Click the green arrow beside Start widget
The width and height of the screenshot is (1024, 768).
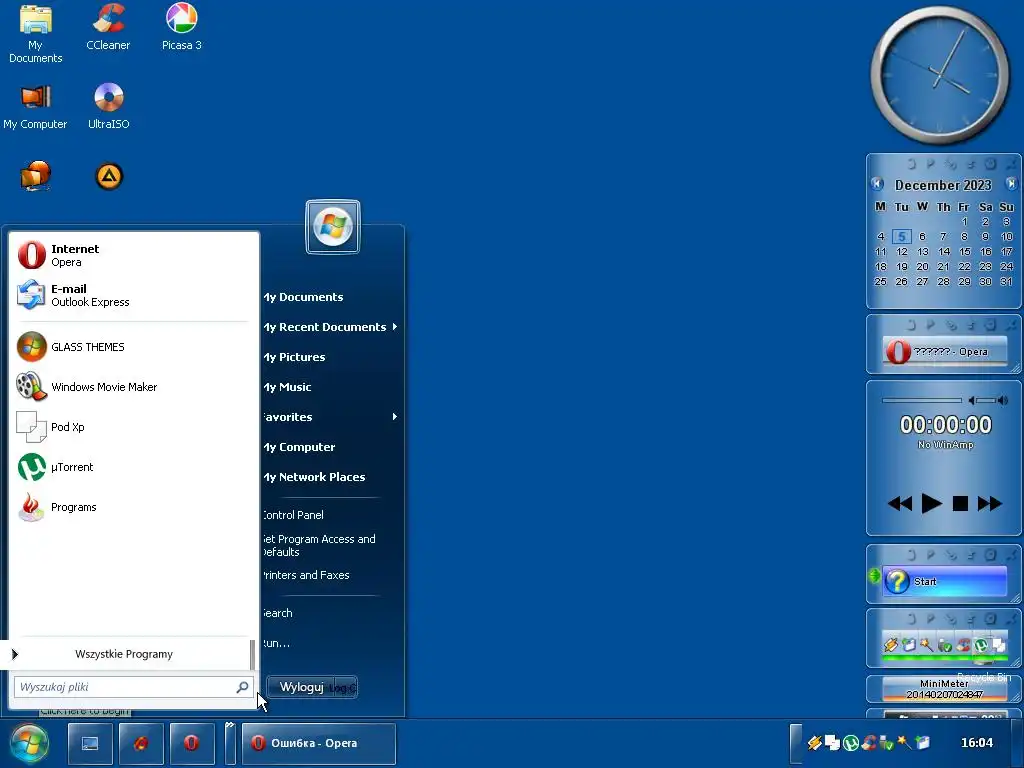point(874,576)
